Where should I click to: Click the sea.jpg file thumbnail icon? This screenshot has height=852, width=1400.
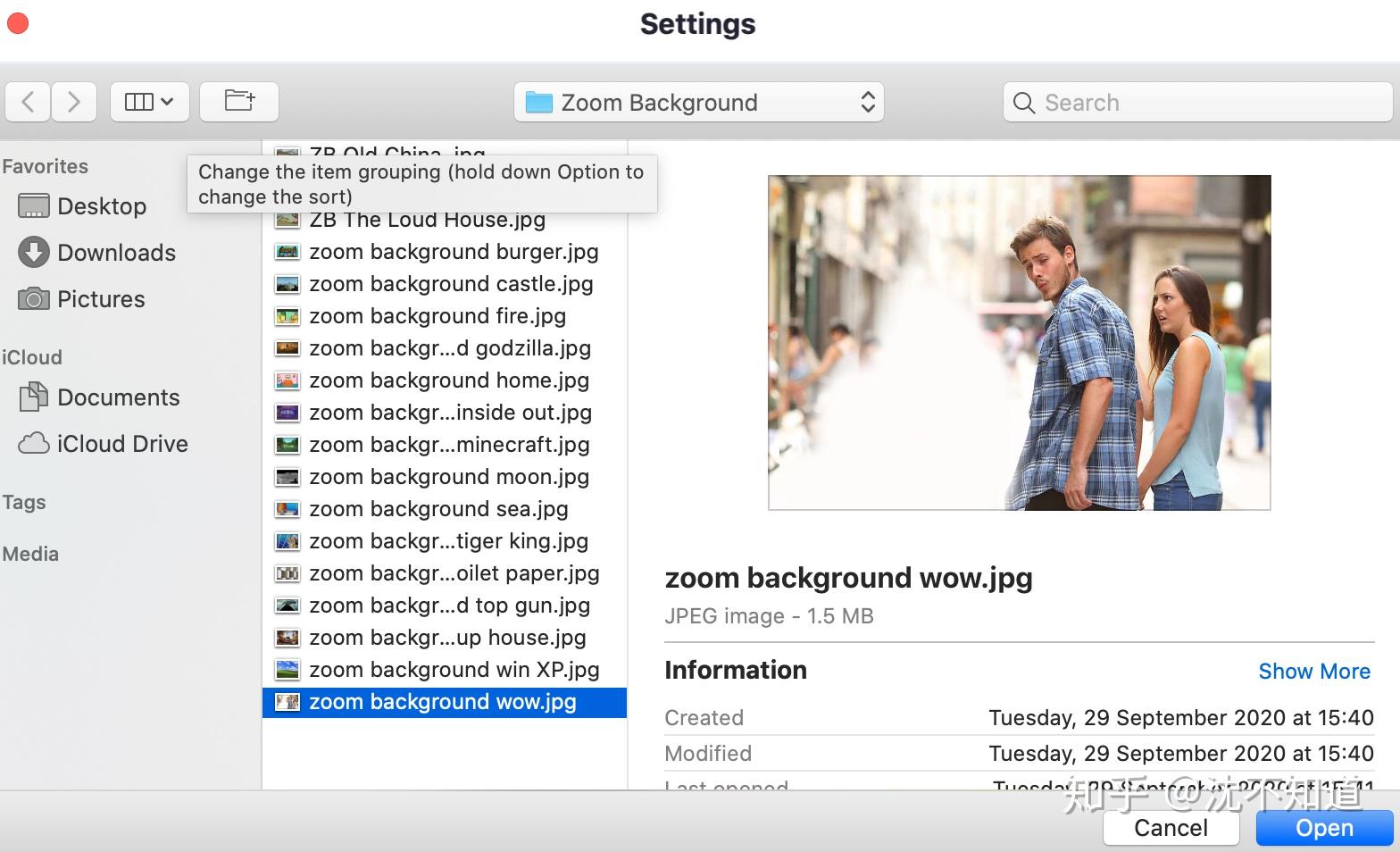pyautogui.click(x=287, y=509)
